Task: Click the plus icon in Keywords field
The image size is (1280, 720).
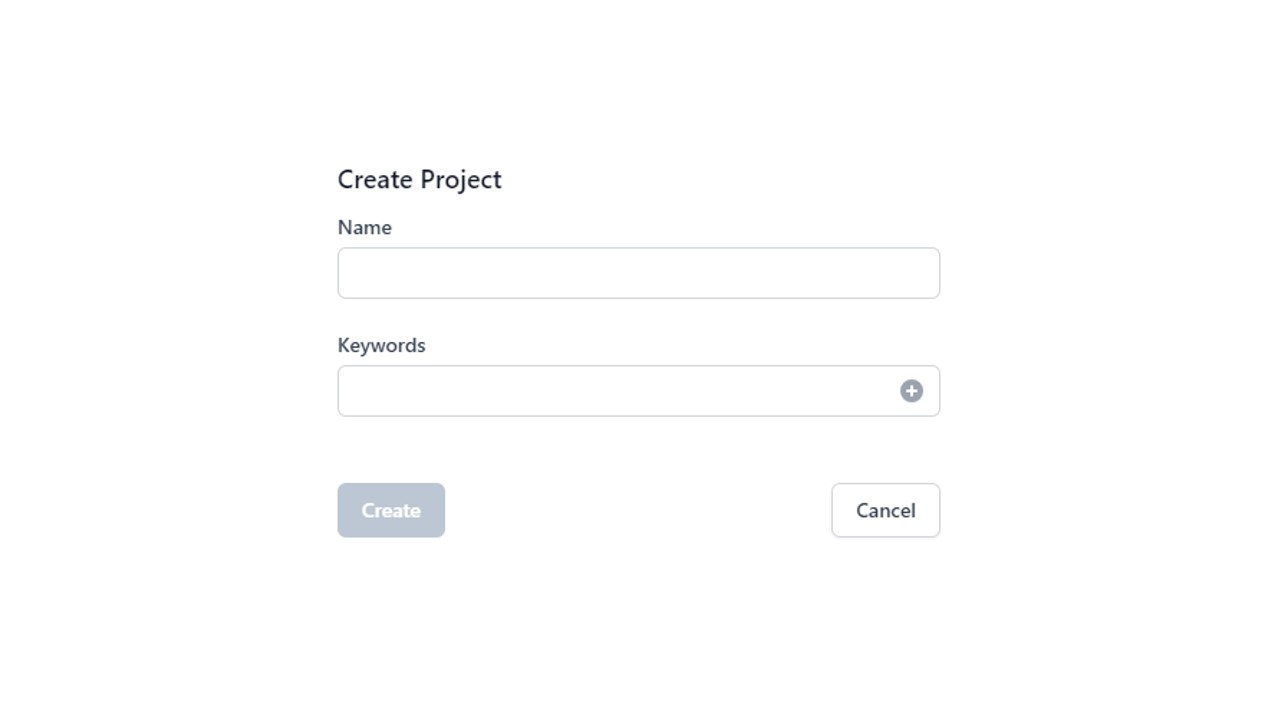Action: [x=911, y=391]
